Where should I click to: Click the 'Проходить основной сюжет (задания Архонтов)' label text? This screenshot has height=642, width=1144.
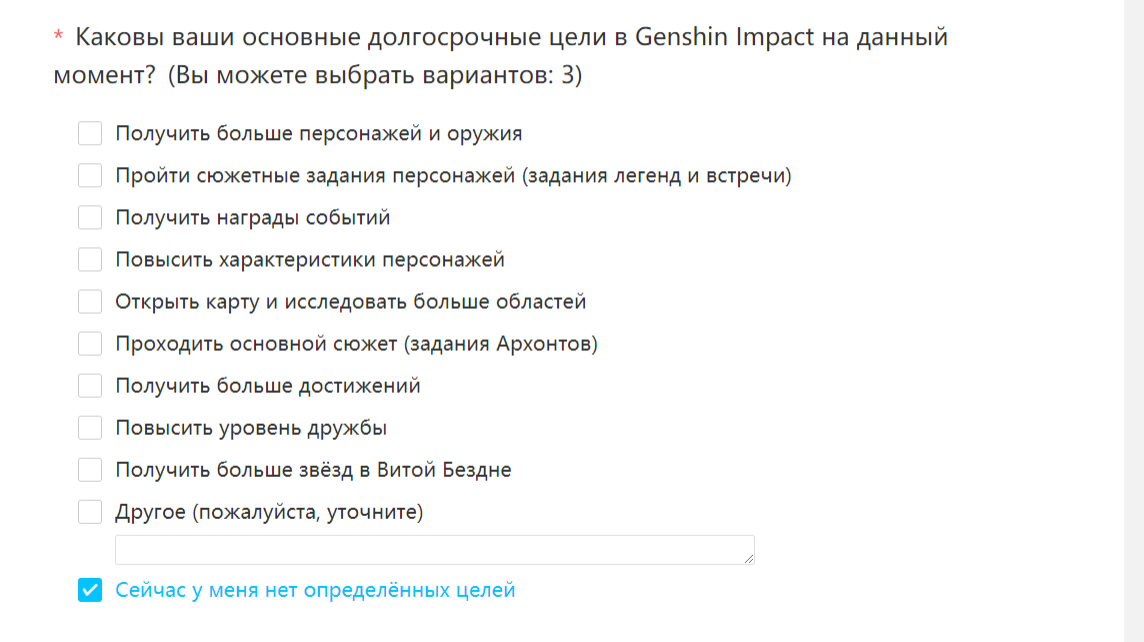tap(356, 344)
